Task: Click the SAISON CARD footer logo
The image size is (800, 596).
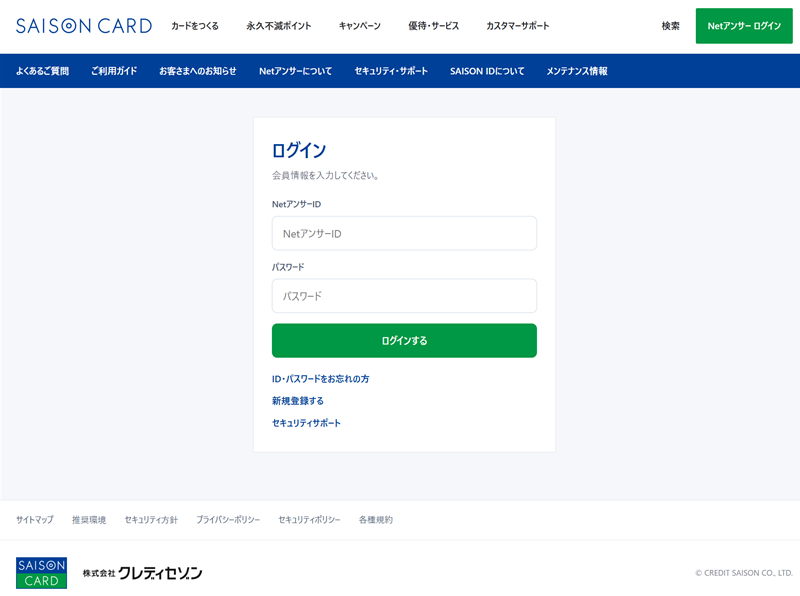Action: coord(41,573)
